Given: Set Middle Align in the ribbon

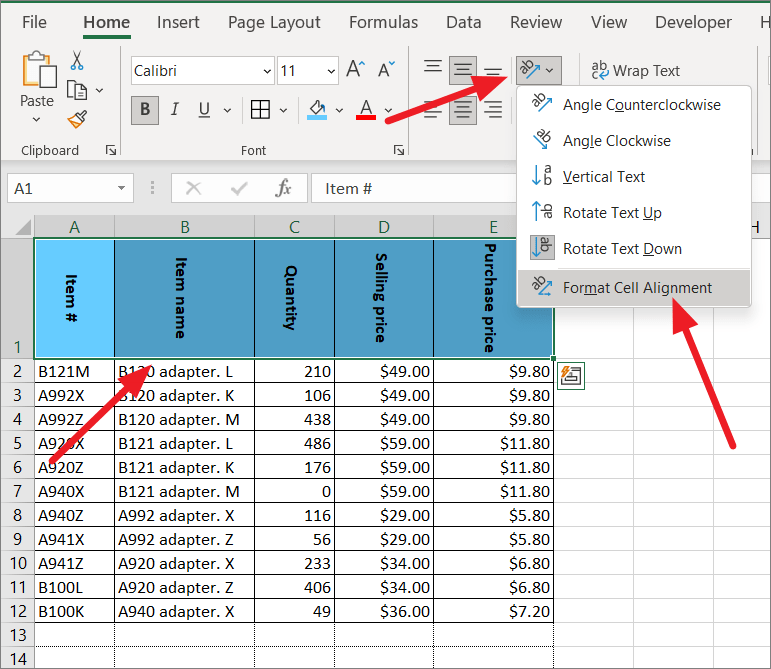Looking at the screenshot, I should pos(463,70).
